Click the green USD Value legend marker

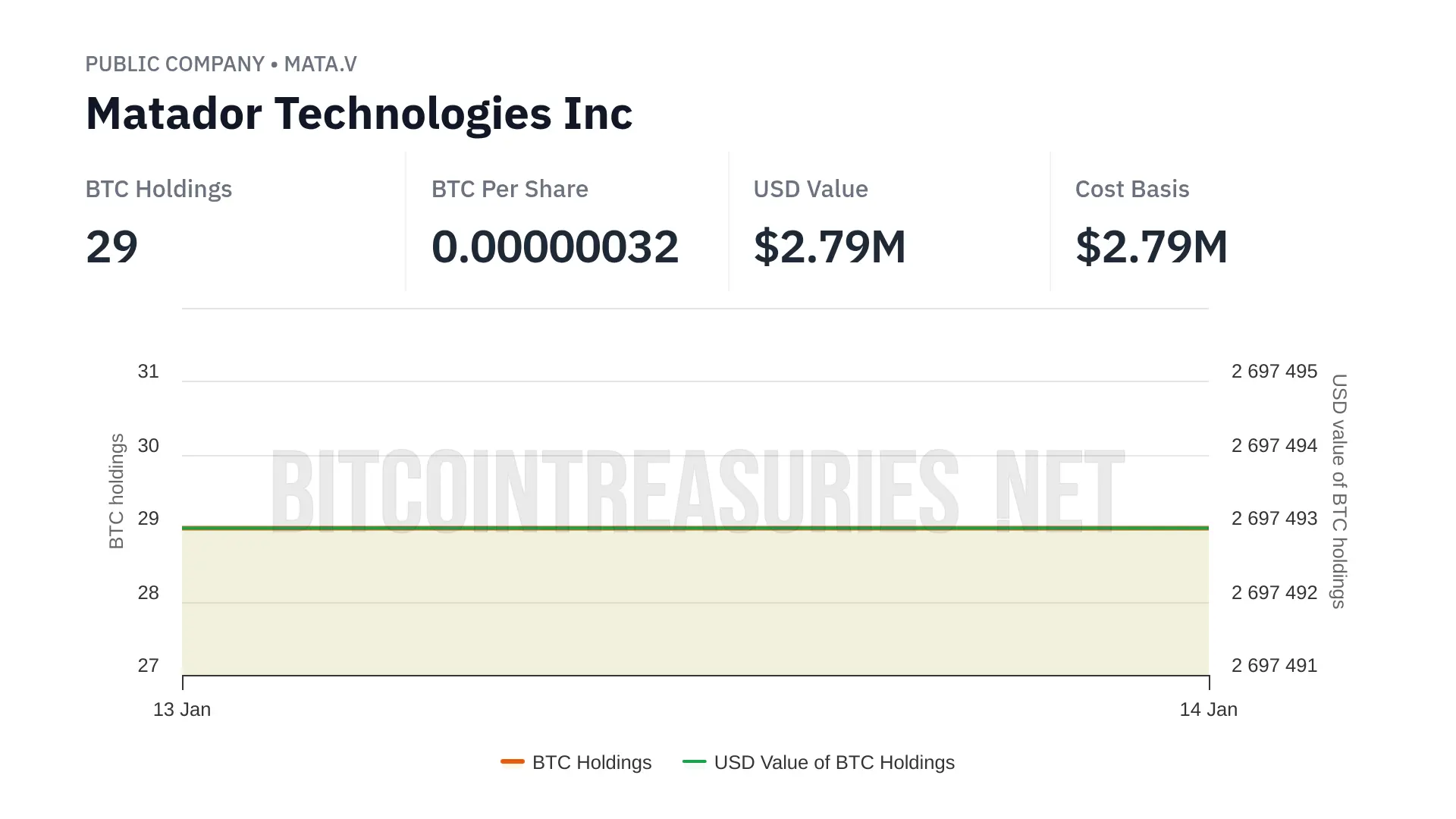[x=695, y=761]
